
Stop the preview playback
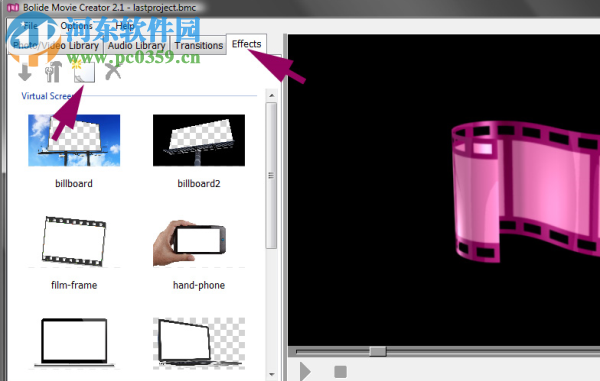point(340,371)
